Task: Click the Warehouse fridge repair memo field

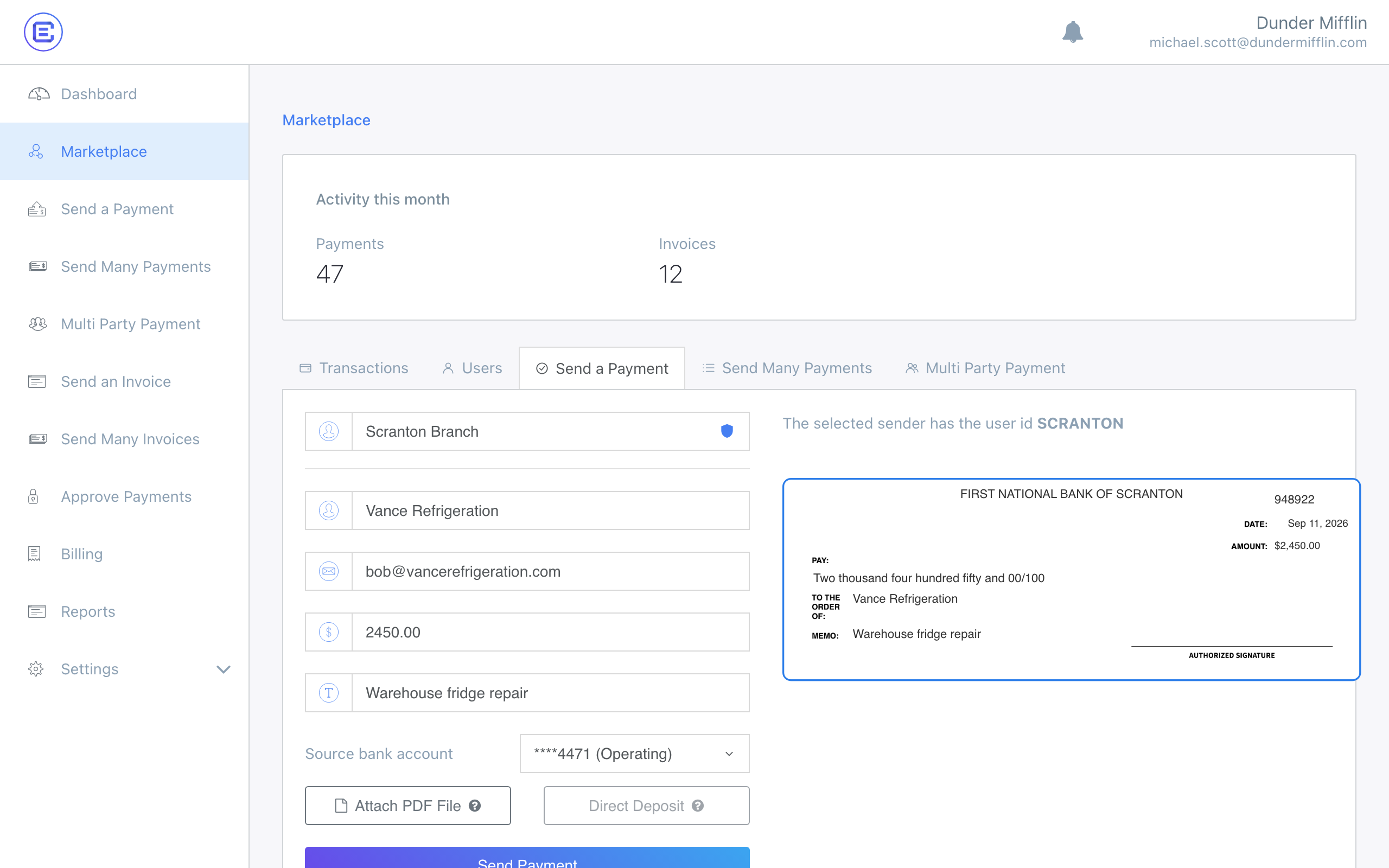Action: (x=527, y=693)
